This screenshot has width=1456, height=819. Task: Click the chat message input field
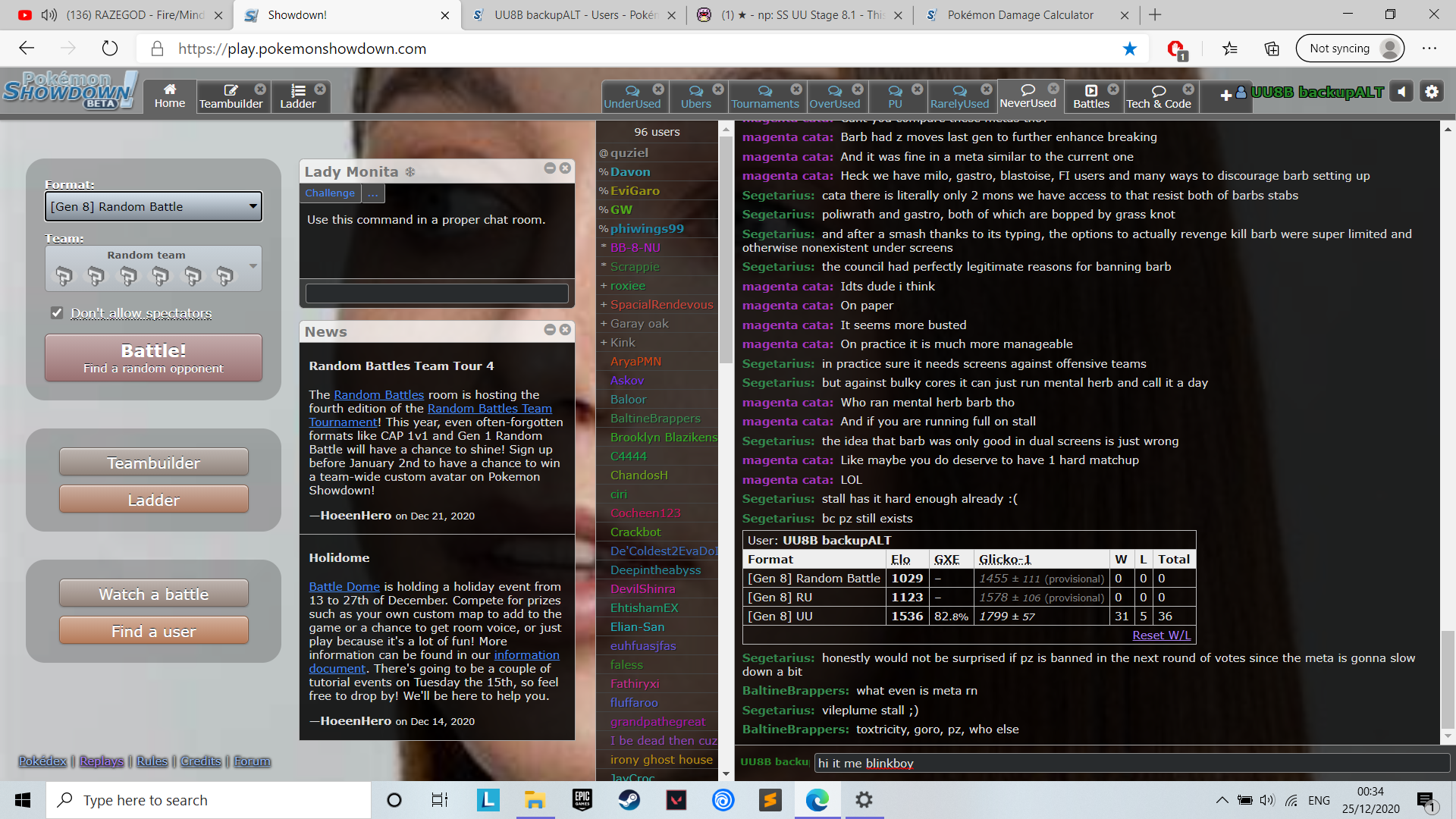[x=1130, y=763]
